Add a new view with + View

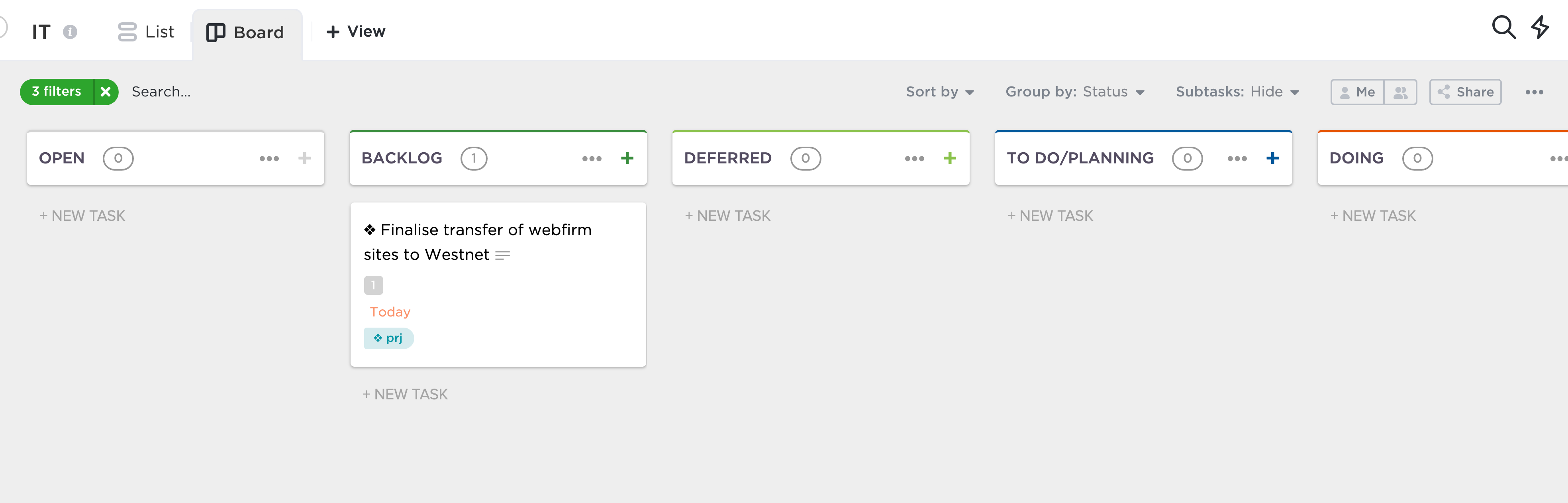[x=355, y=31]
